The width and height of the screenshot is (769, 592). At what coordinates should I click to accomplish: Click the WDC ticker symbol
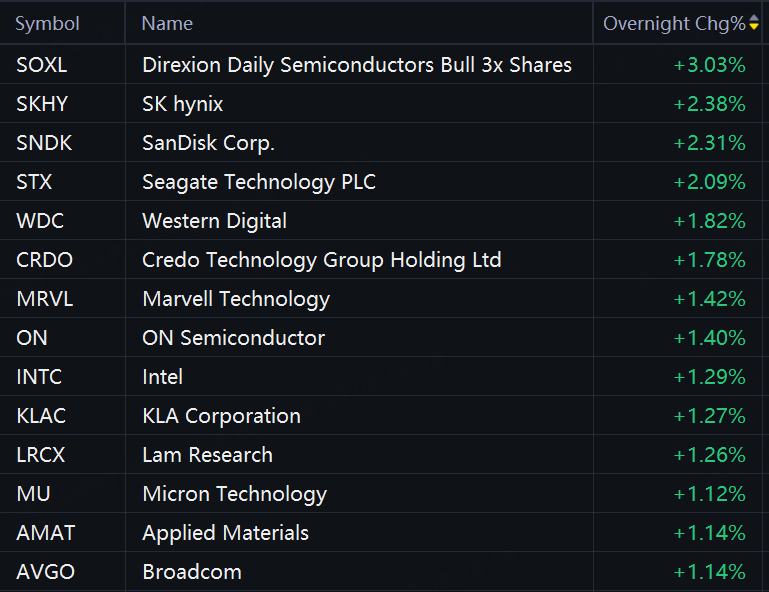(40, 221)
